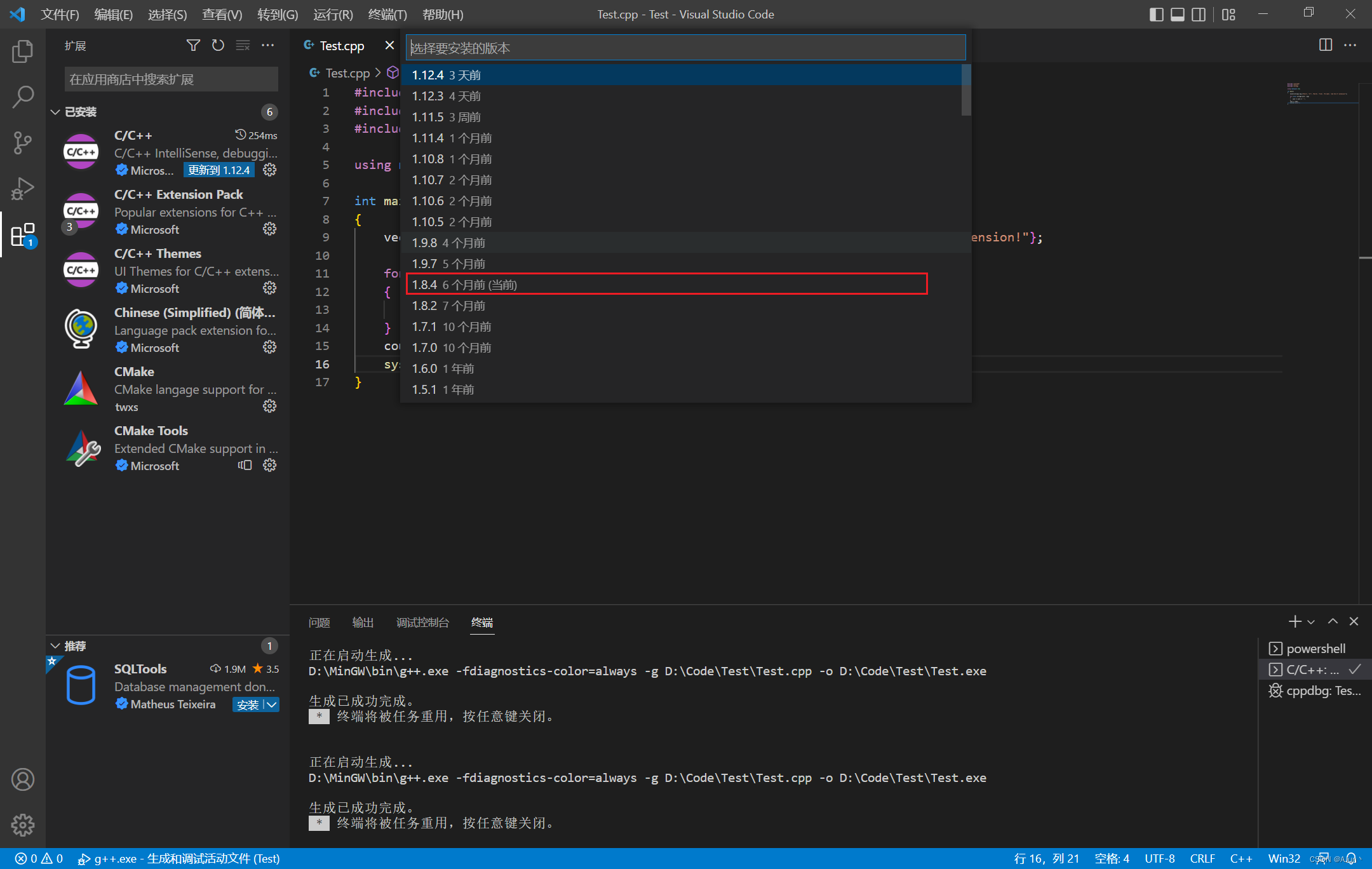Image resolution: width=1372 pixels, height=869 pixels.
Task: Collapse the 推荐 recommended section
Action: click(56, 646)
